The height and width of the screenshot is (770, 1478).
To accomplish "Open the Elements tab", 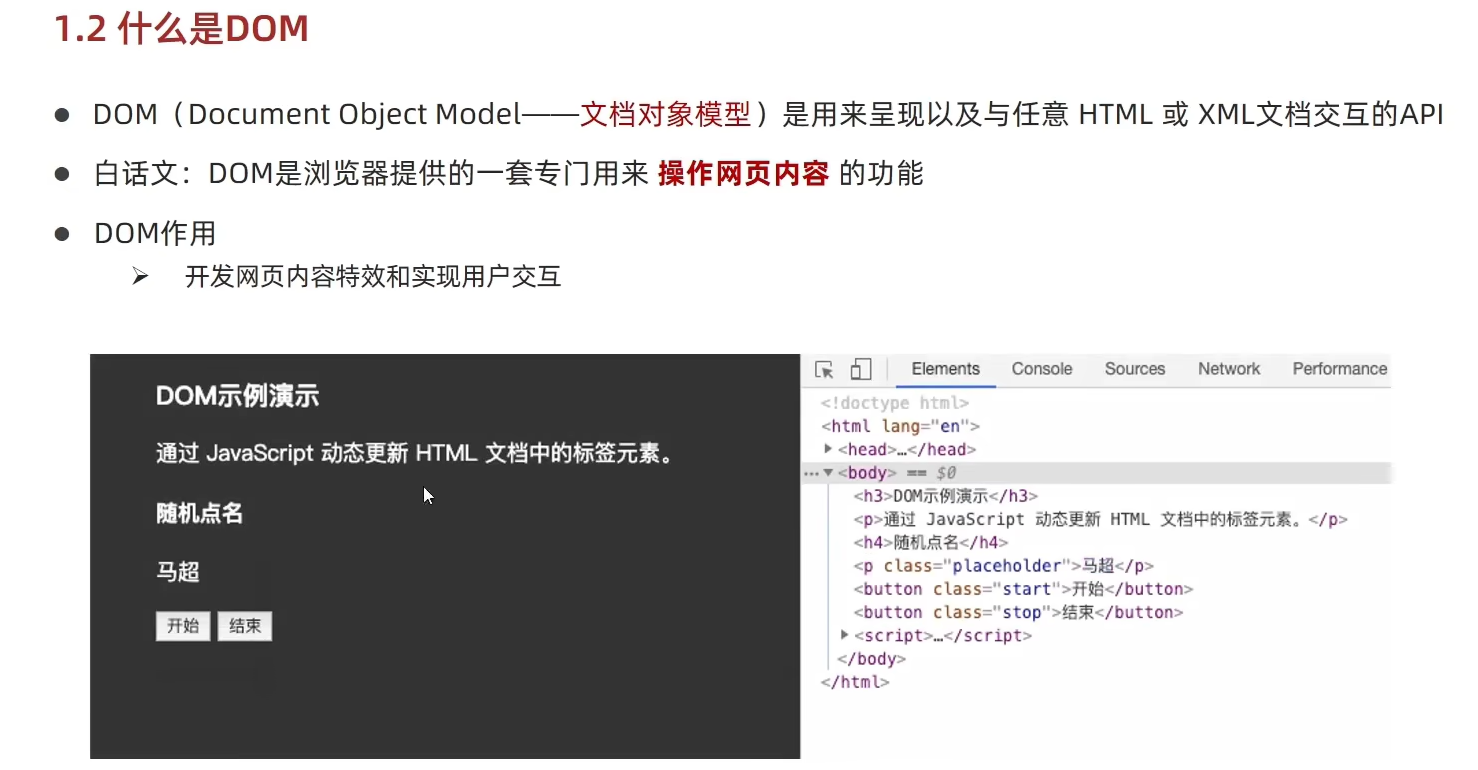I will (x=946, y=369).
